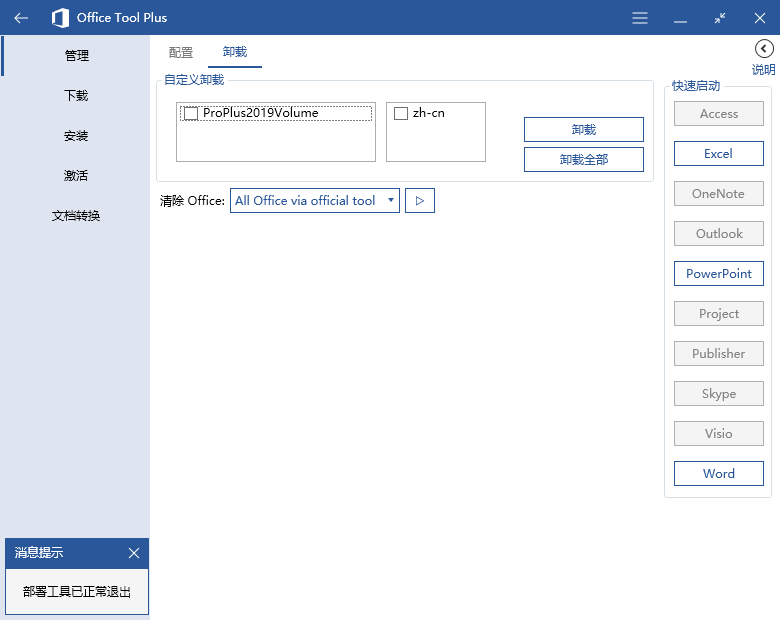Tick the zh-cn language checkbox
Viewport: 780px width, 620px height.
401,113
